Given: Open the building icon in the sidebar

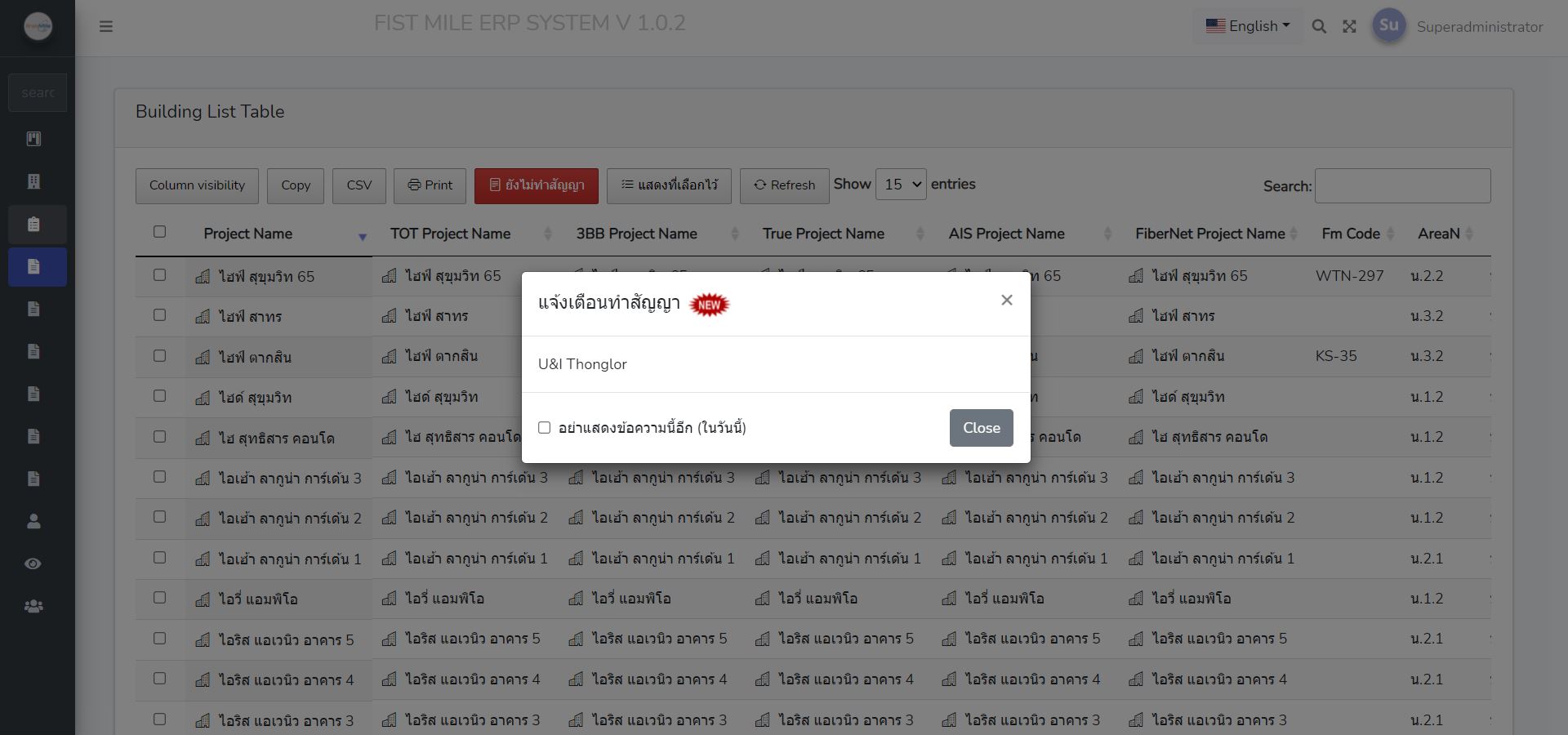Looking at the screenshot, I should [x=33, y=181].
